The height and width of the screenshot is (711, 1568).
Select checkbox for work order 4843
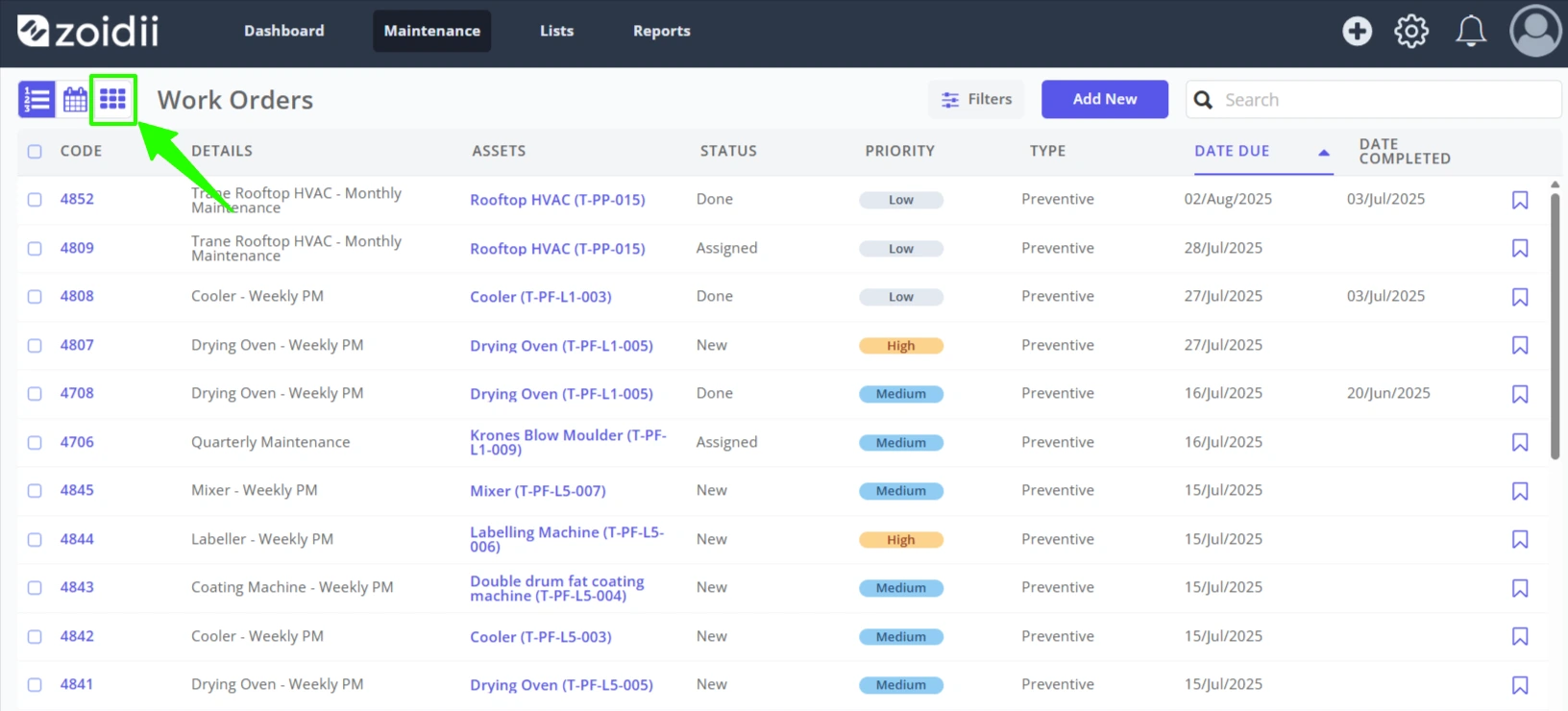pos(35,587)
